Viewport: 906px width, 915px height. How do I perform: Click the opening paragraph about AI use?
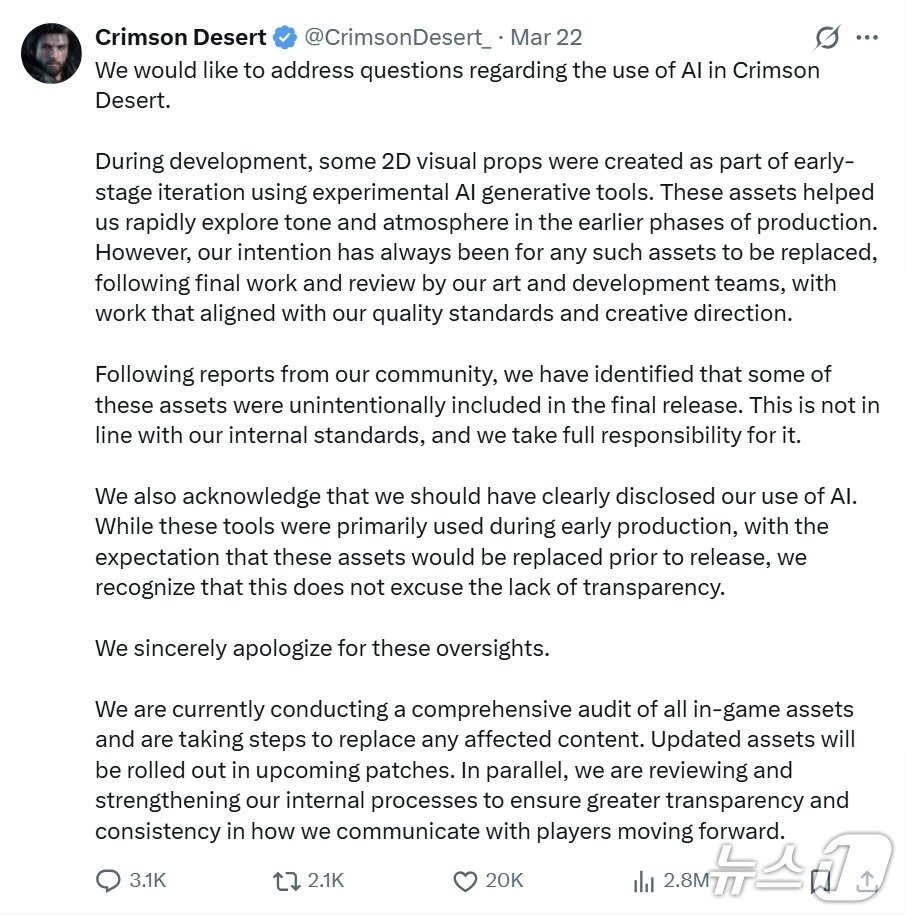(457, 86)
